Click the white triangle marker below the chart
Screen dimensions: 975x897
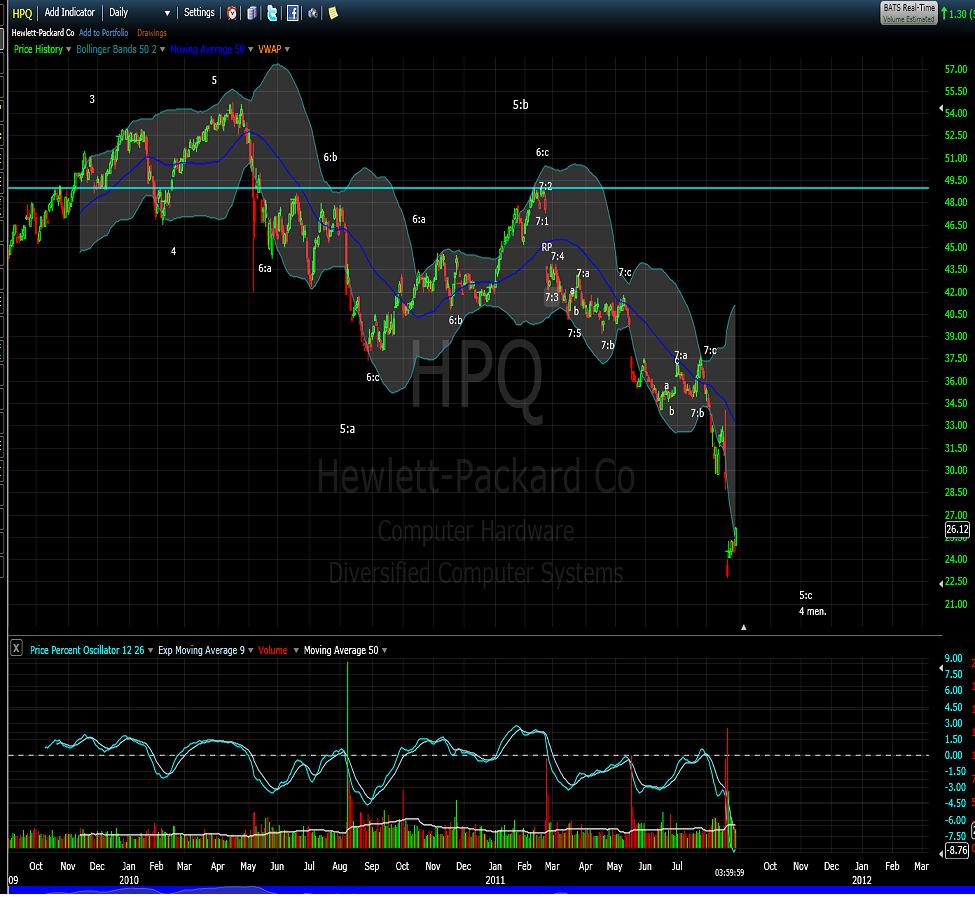point(744,628)
